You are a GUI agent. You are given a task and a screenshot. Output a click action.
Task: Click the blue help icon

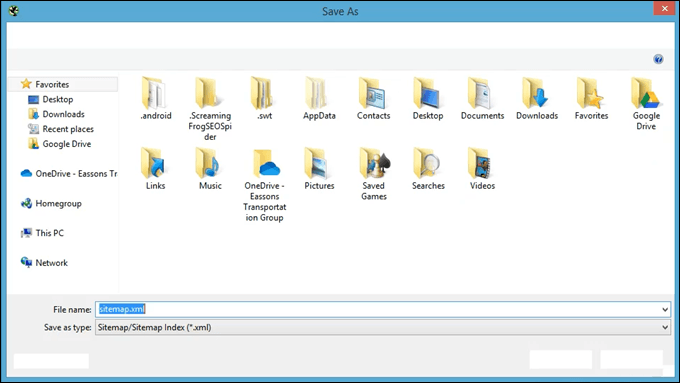(658, 59)
